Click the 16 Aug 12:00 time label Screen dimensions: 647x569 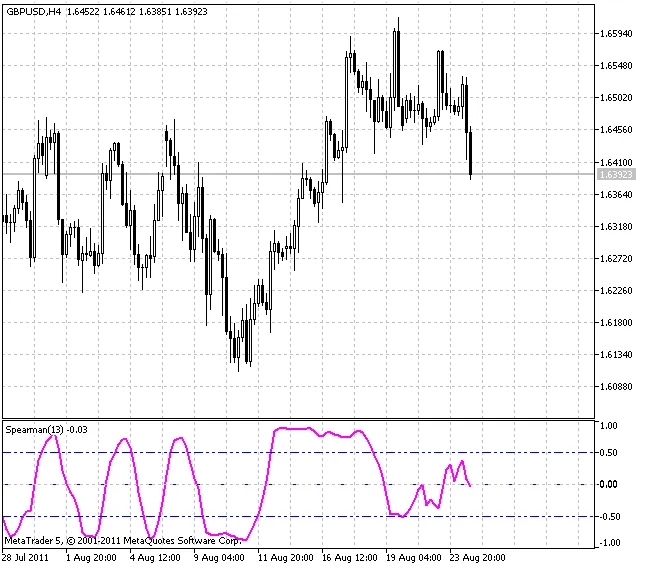pyautogui.click(x=348, y=556)
